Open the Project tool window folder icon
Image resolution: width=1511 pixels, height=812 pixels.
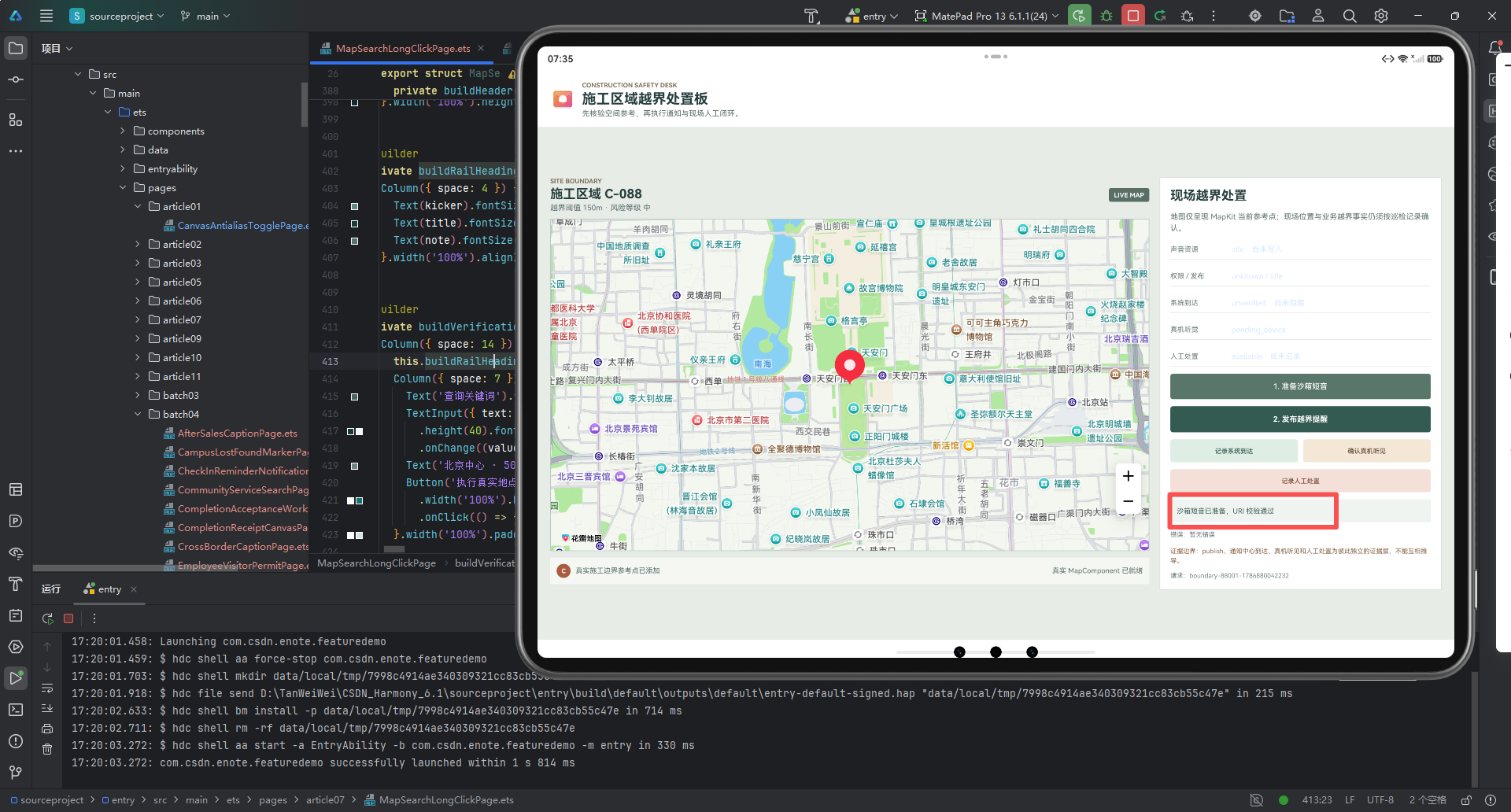16,48
